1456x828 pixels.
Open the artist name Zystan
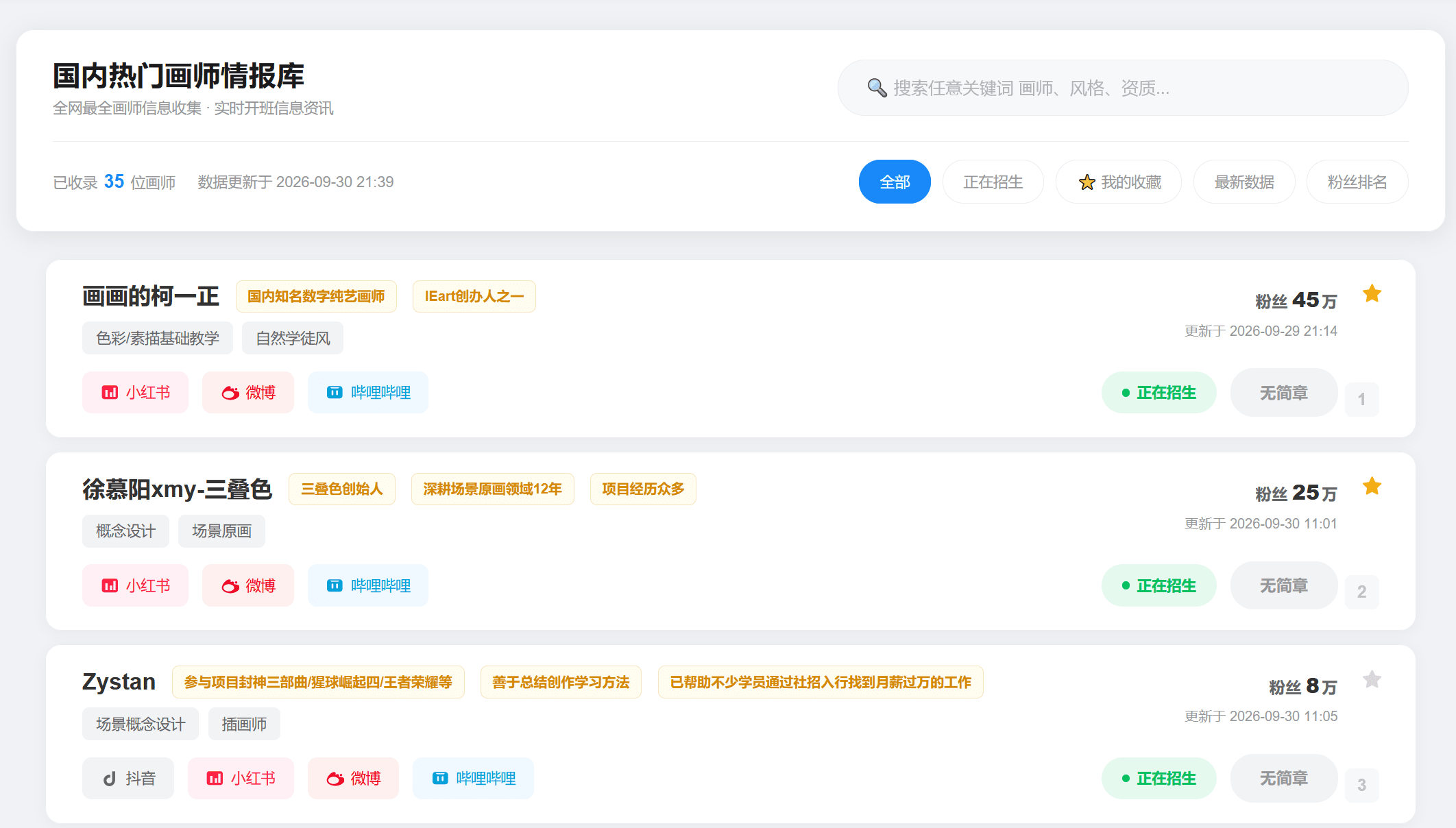tap(119, 681)
